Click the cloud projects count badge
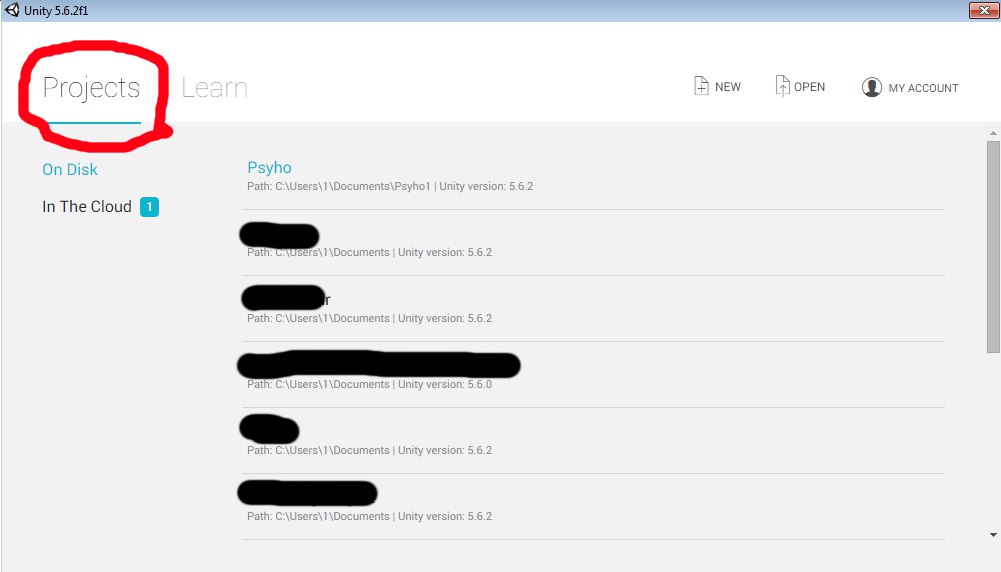The image size is (1001, 572). click(x=149, y=207)
